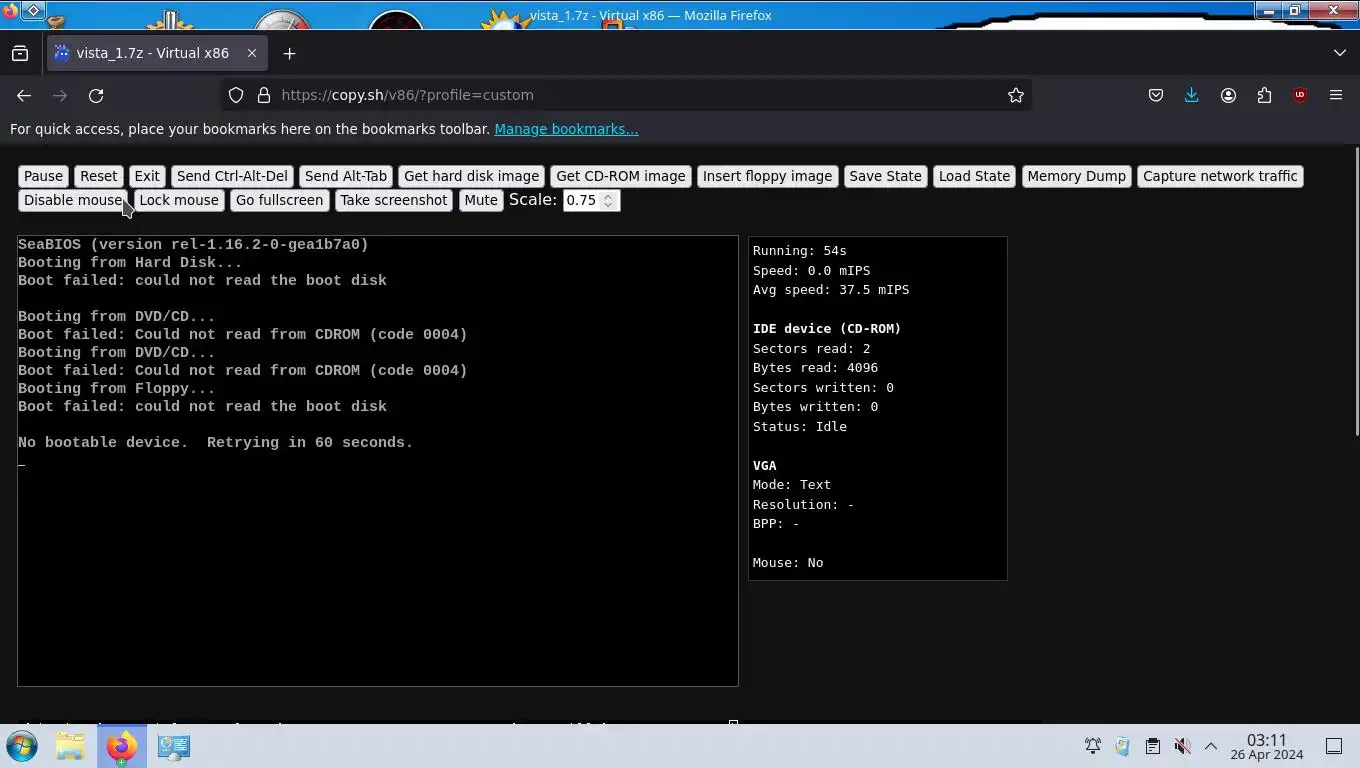Lock the mouse to the VM
Screen dimensions: 1360x768
pos(179,200)
